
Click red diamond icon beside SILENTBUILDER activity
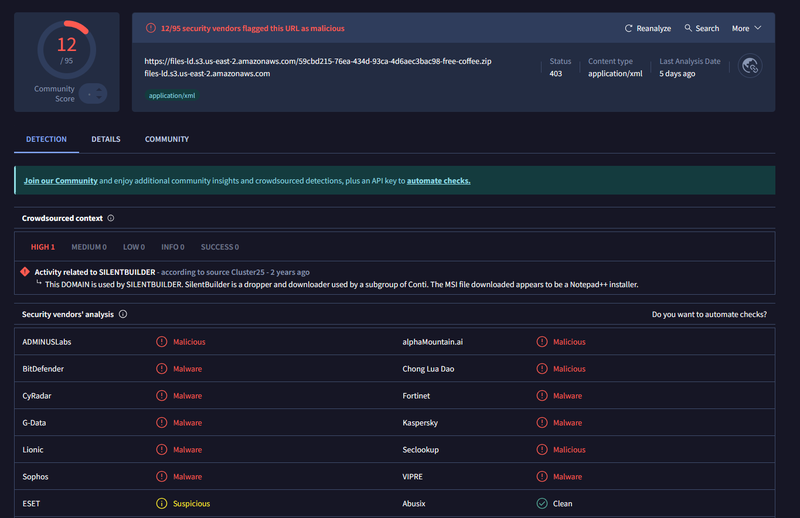click(x=25, y=272)
